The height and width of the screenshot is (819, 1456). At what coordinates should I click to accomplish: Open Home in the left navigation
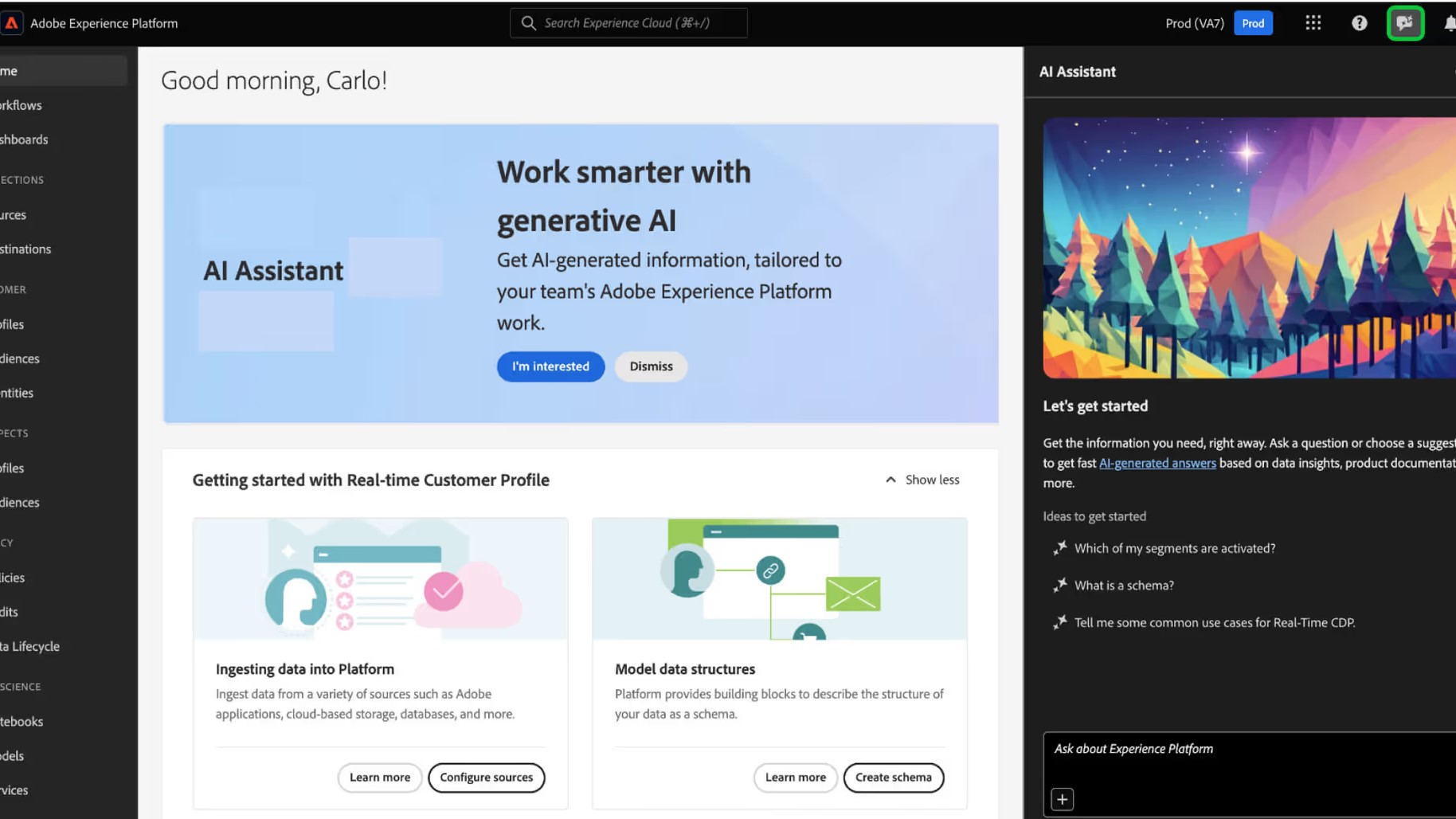(x=64, y=71)
